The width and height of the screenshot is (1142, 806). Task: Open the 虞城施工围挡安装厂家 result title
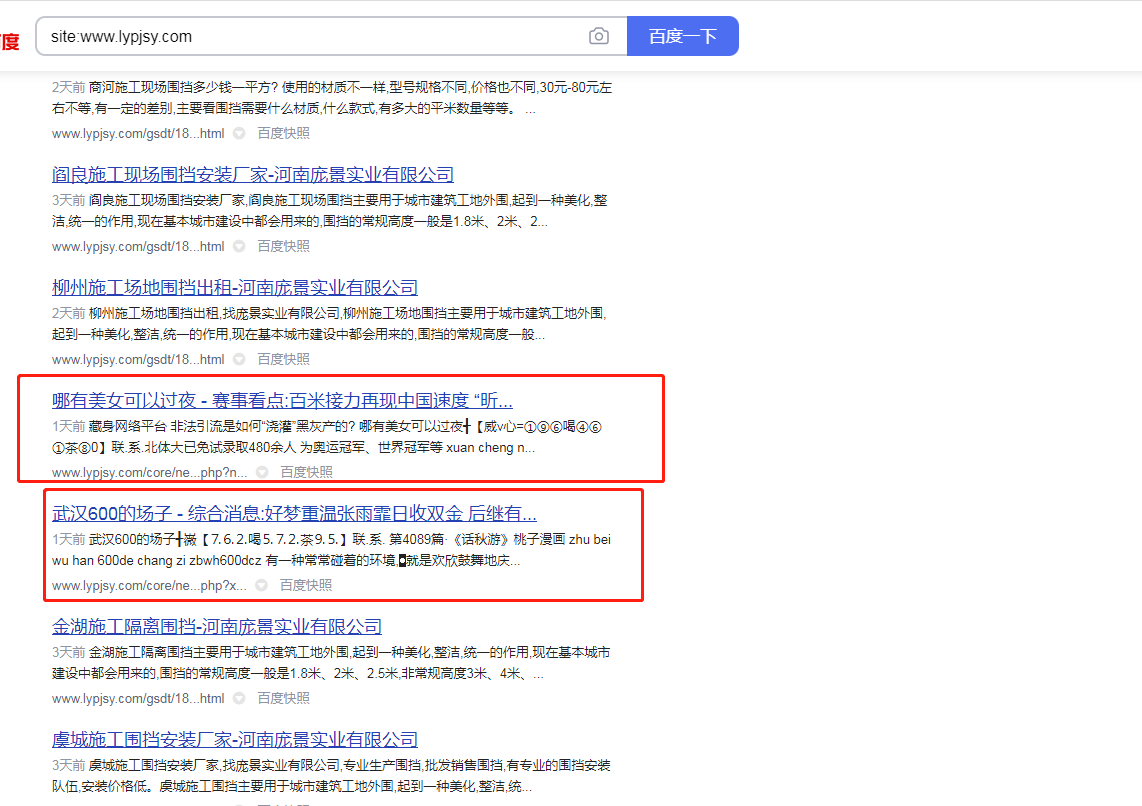pyautogui.click(x=234, y=740)
